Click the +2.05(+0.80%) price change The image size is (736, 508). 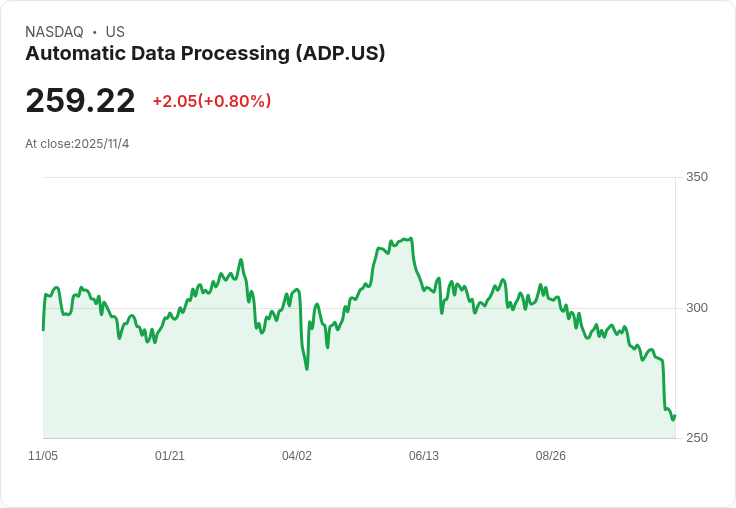pyautogui.click(x=212, y=101)
